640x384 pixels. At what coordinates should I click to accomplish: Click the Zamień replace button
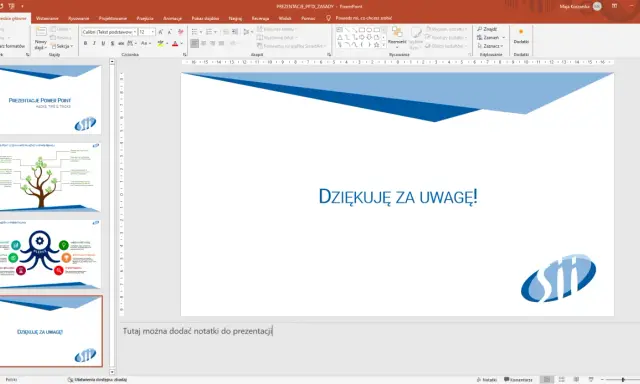coord(491,38)
